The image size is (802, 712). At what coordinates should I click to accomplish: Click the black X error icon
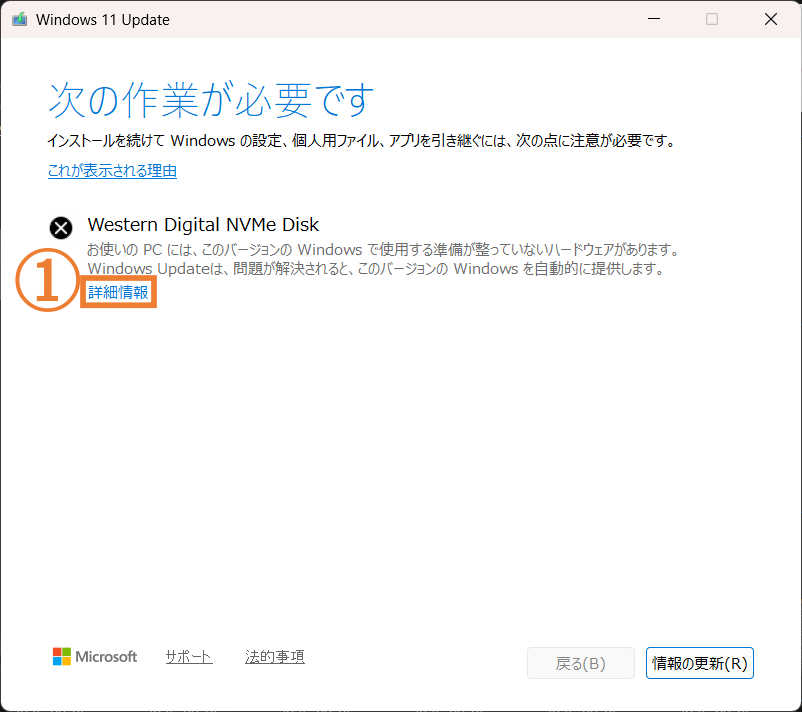[x=61, y=228]
